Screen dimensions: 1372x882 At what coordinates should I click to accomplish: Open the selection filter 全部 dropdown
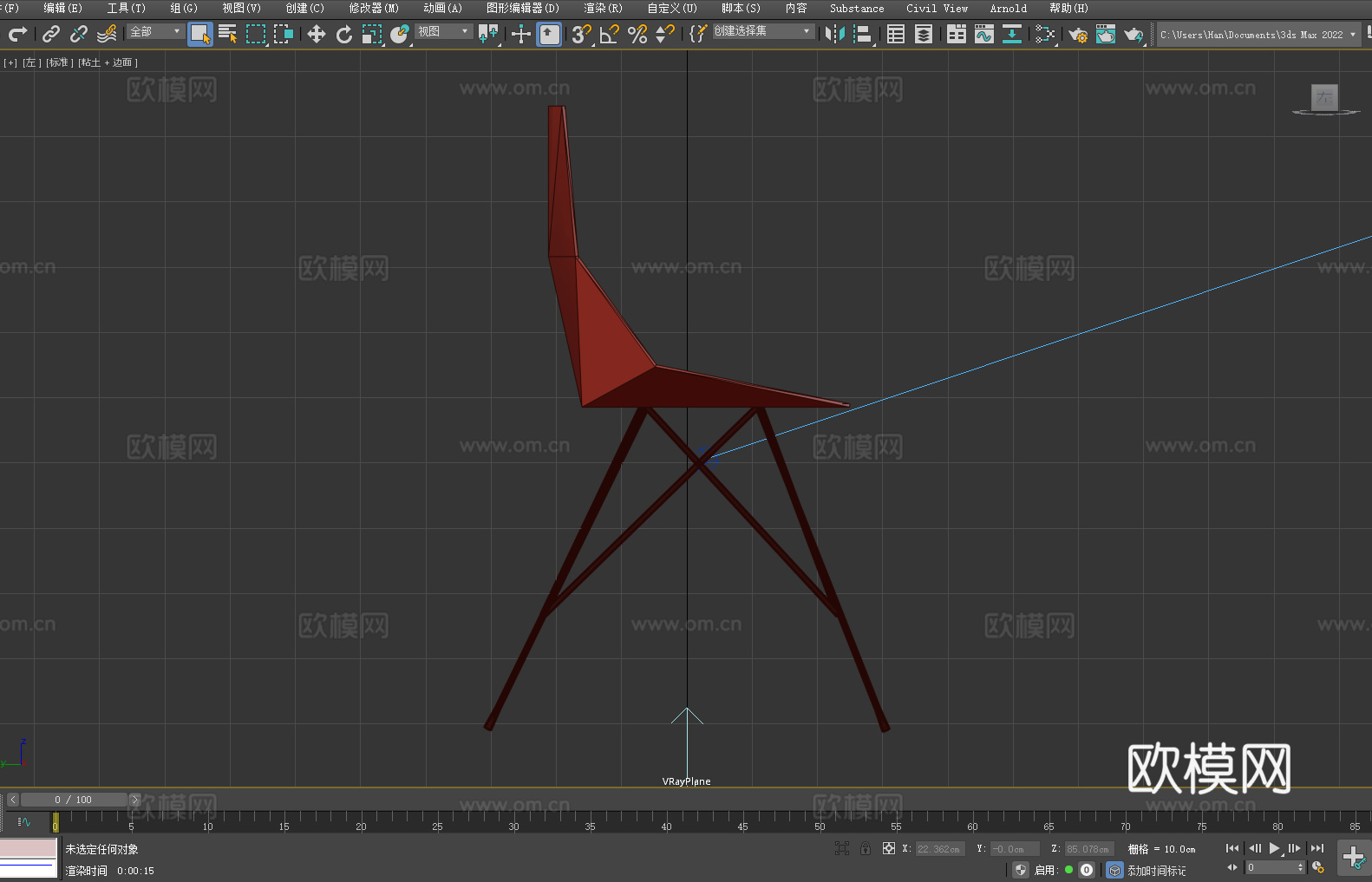[x=155, y=31]
